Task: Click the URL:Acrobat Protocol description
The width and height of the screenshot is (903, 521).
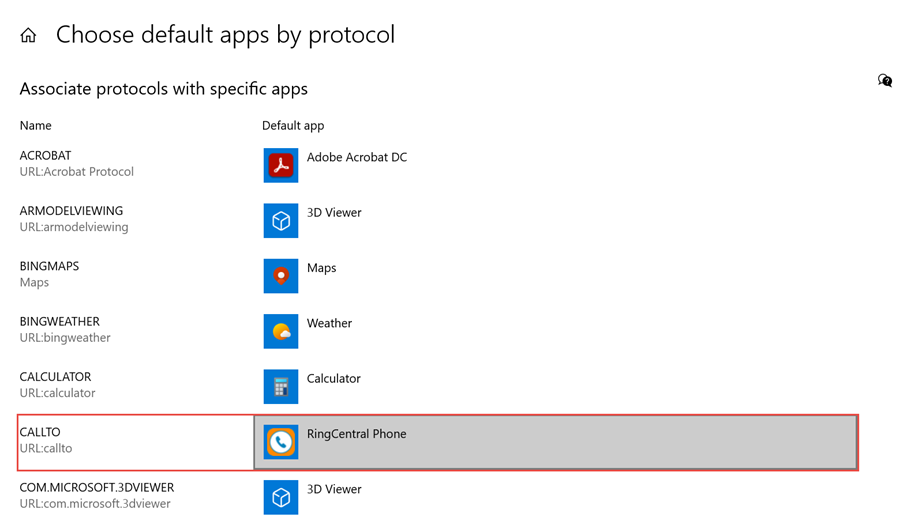Action: (x=77, y=172)
